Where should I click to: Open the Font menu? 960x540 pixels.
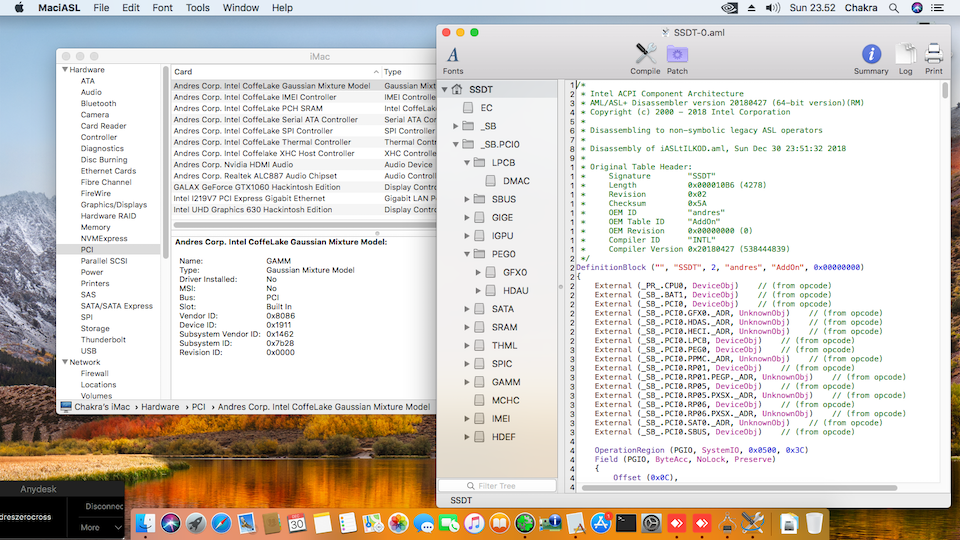(x=162, y=8)
